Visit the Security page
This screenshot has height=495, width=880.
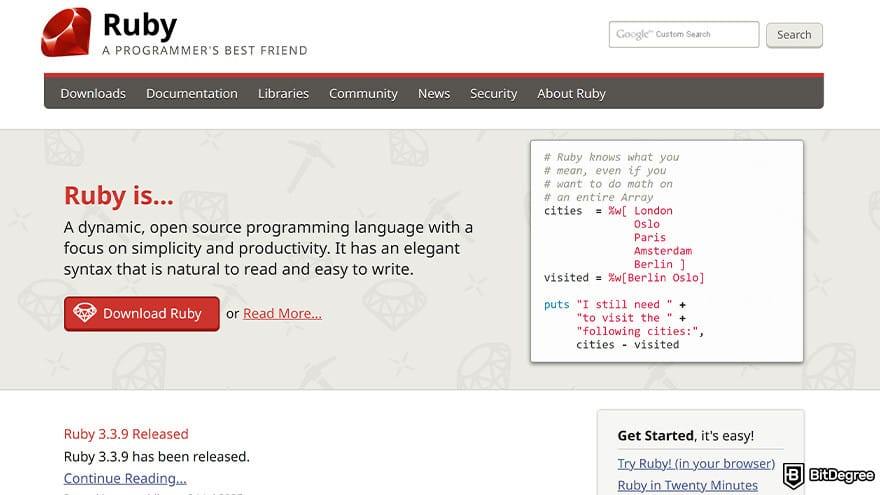tap(493, 94)
